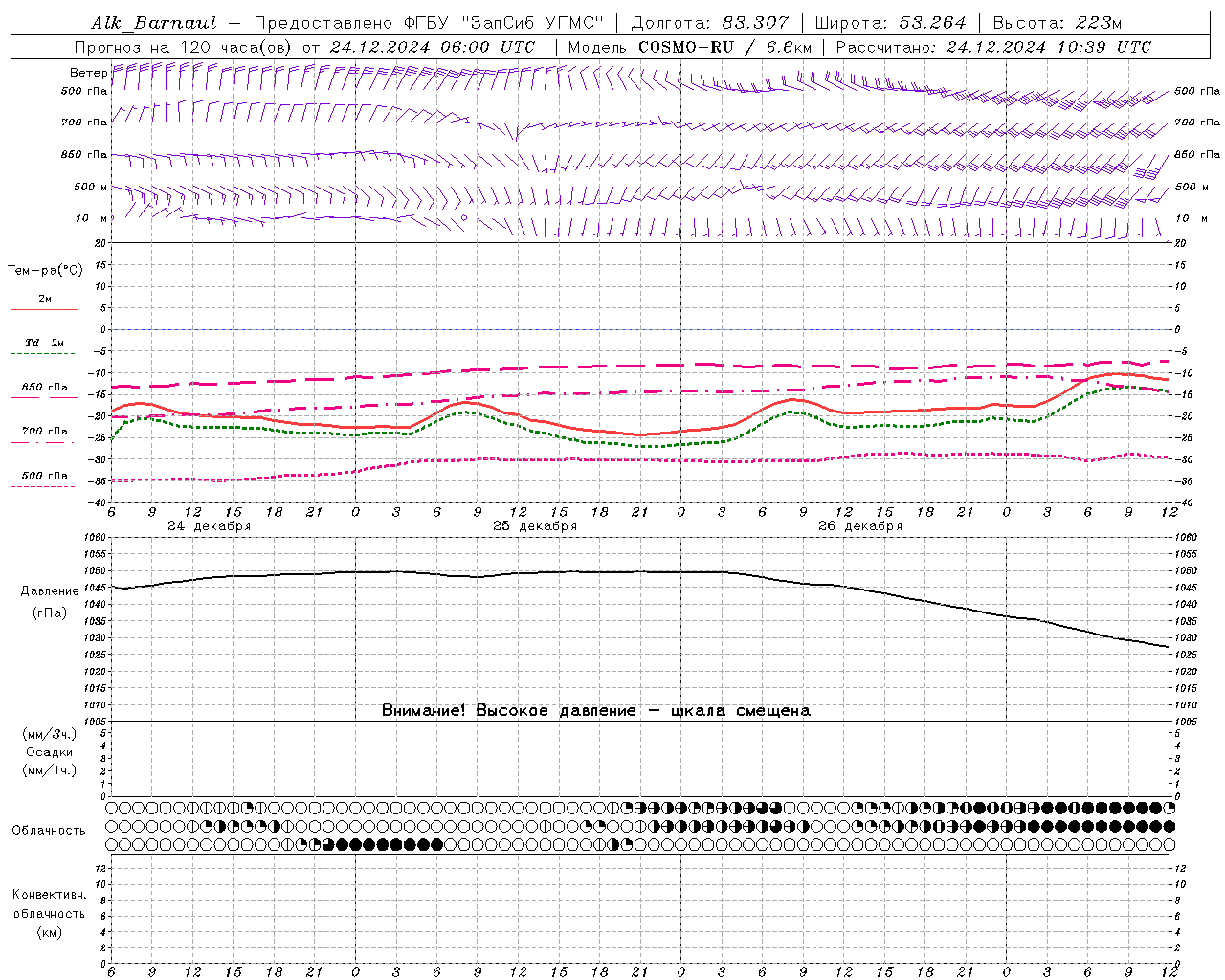
Task: Click the 25 декабря date label
Action: pos(535,526)
